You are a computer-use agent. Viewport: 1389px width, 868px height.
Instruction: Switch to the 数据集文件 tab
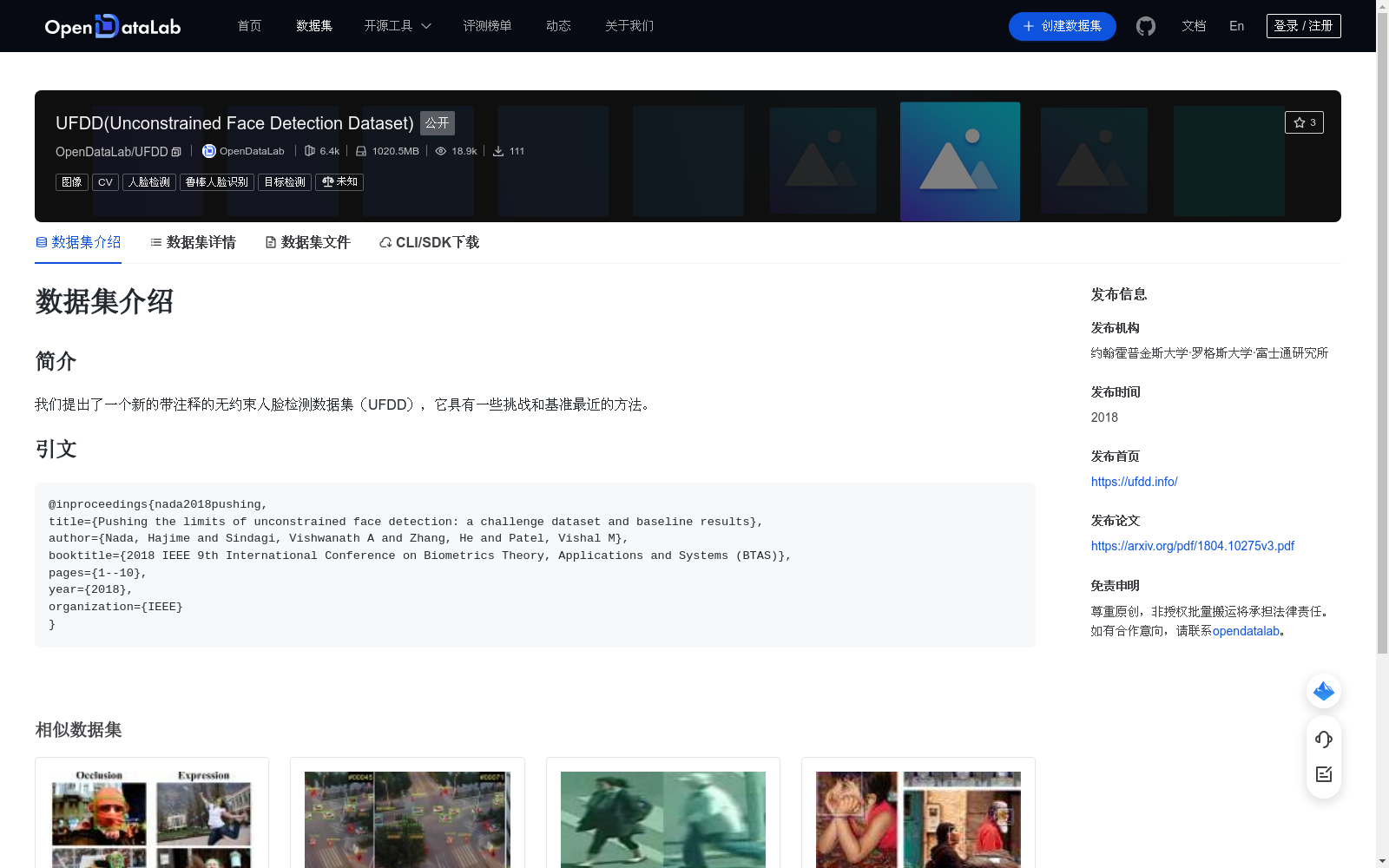click(x=307, y=242)
